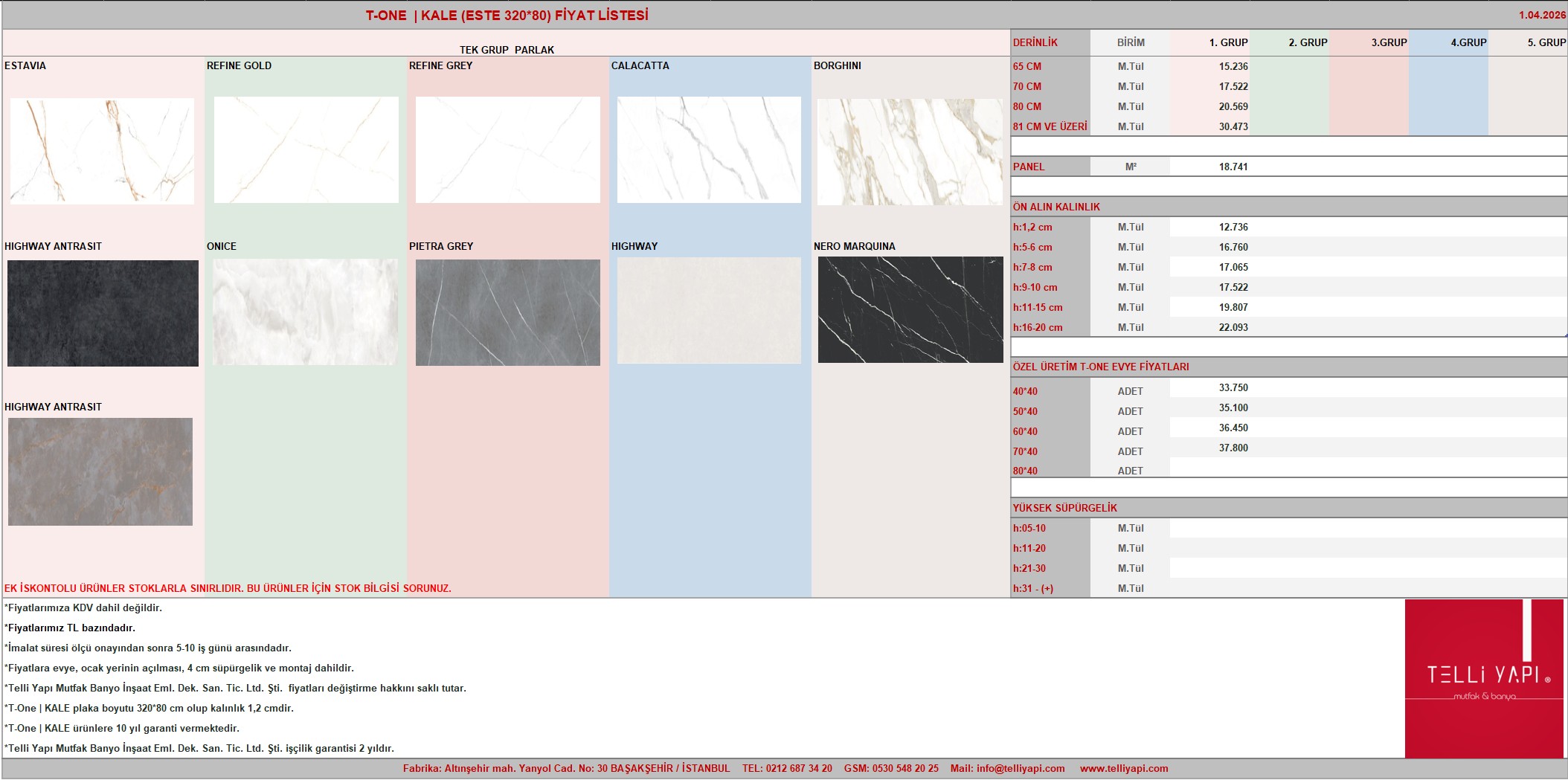Image resolution: width=1568 pixels, height=780 pixels.
Task: Select the PANEL price 18.741
Action: (1233, 167)
